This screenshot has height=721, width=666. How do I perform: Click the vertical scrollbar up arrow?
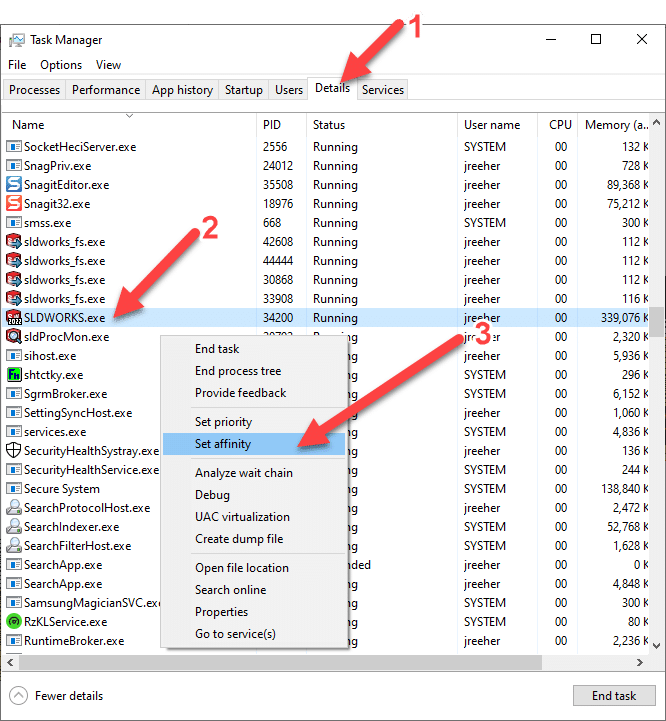657,123
